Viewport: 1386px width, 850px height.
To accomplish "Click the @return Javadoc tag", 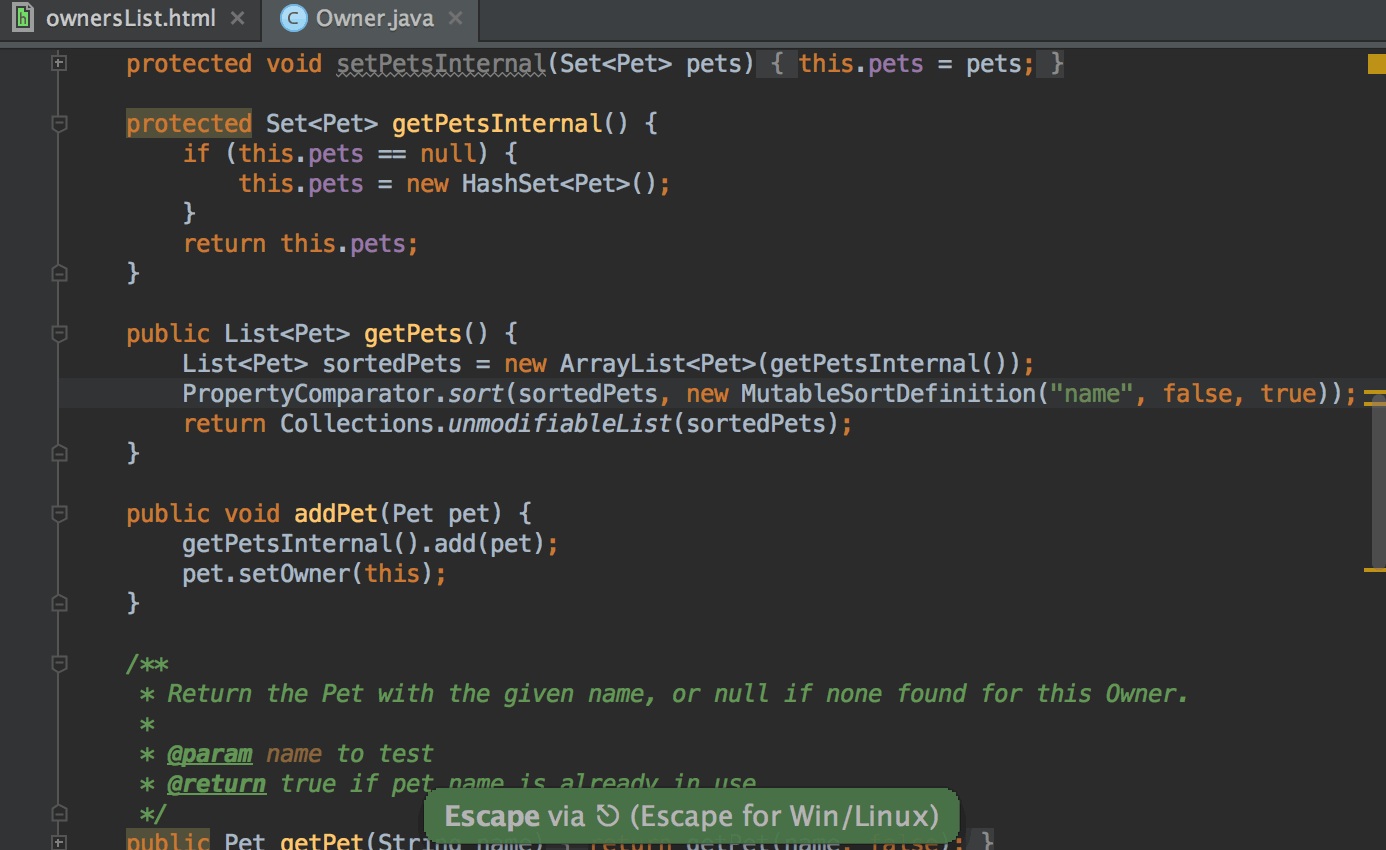I will coord(216,783).
